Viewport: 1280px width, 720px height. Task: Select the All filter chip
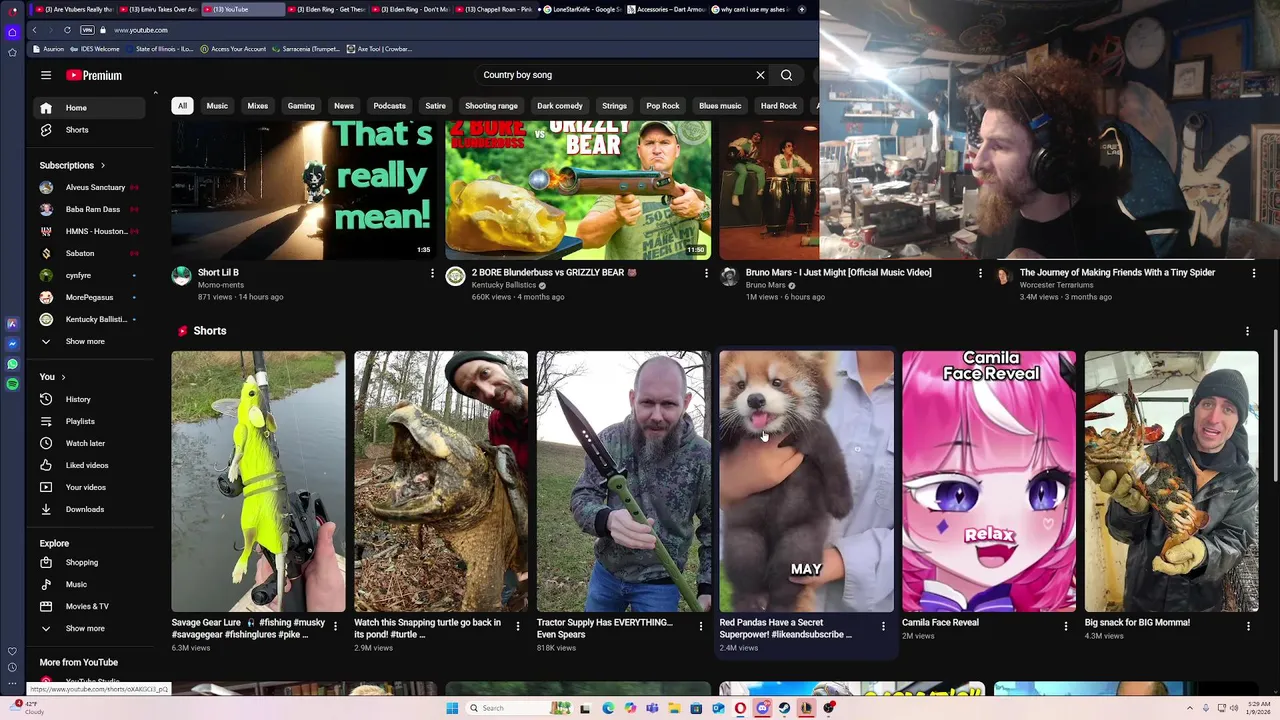[x=182, y=106]
